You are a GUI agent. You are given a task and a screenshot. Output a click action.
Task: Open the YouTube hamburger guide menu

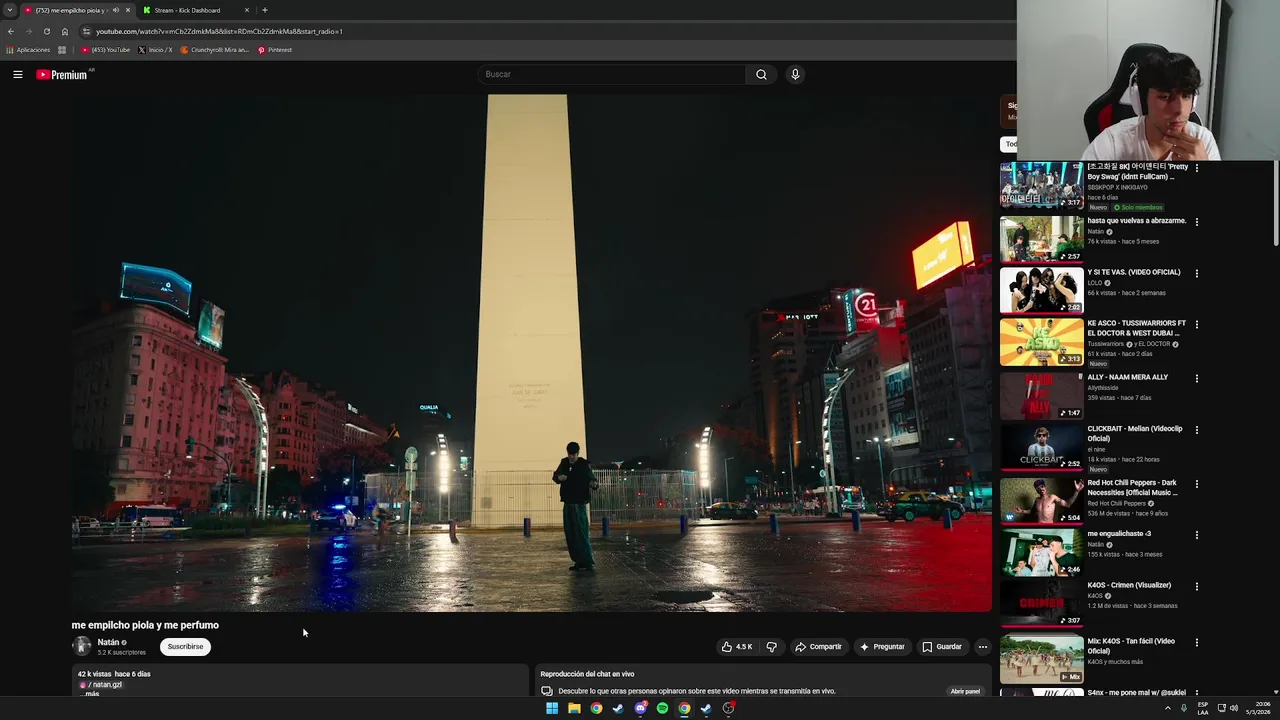pyautogui.click(x=17, y=74)
